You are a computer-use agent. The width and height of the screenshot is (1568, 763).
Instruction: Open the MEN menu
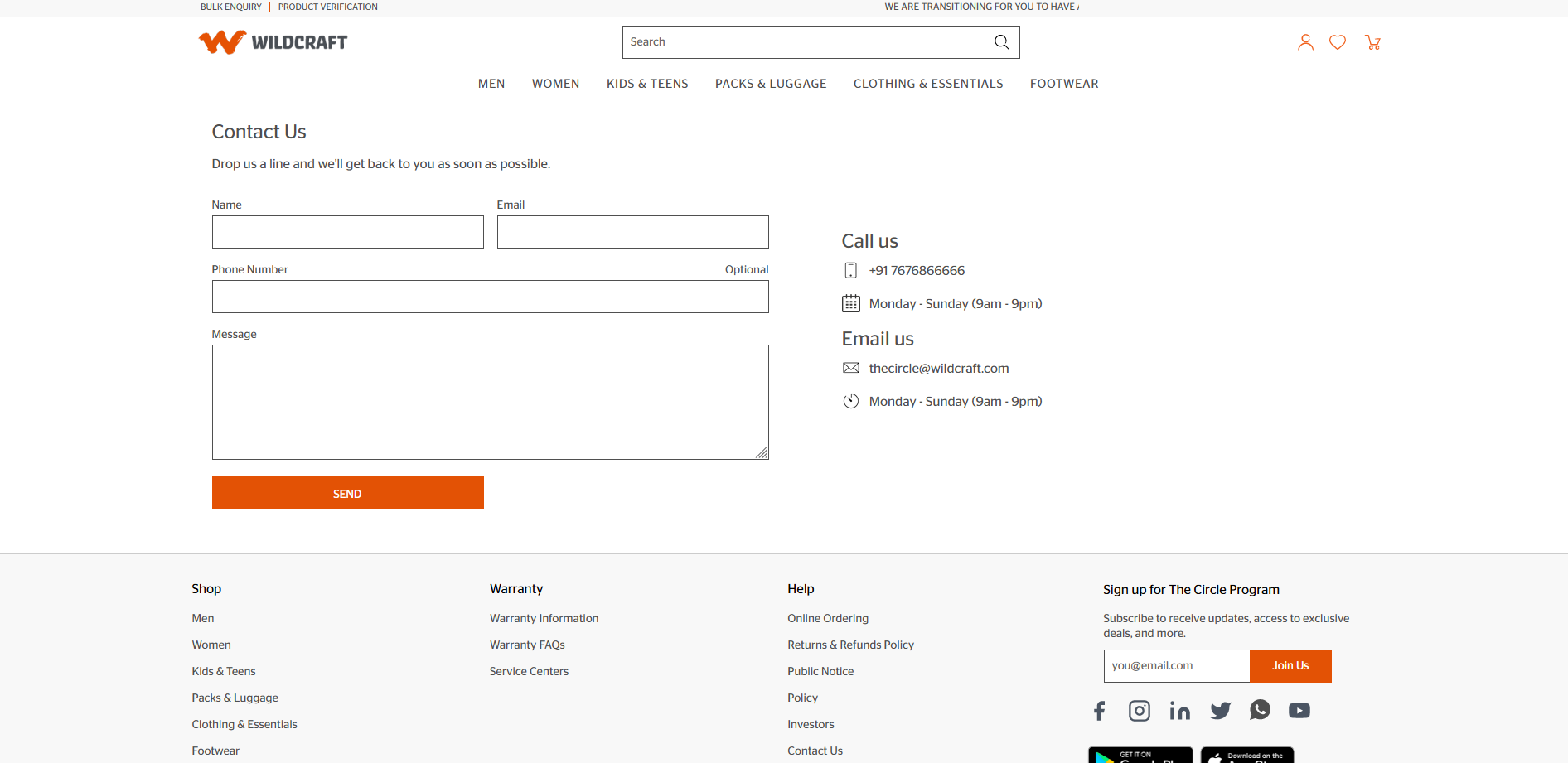pyautogui.click(x=491, y=84)
